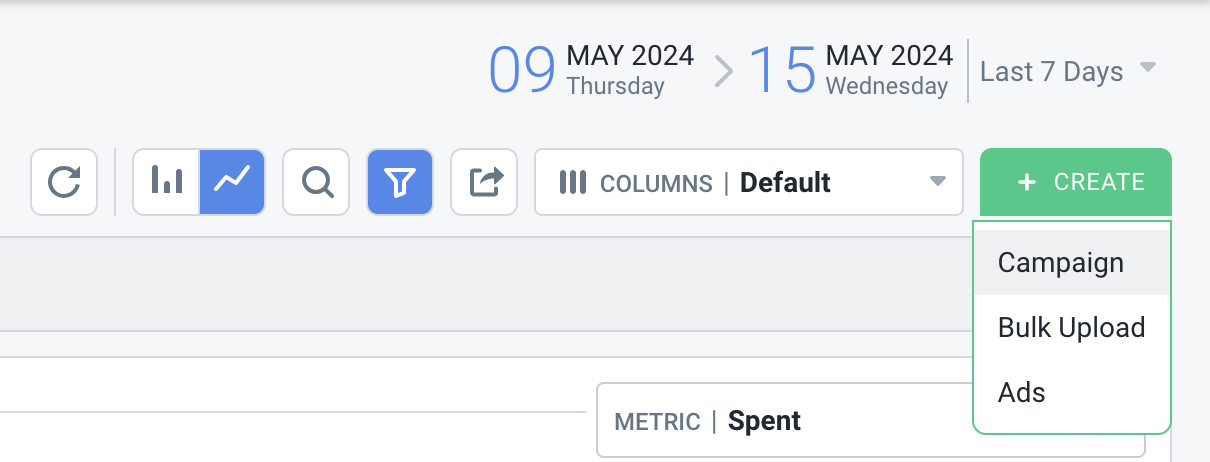Open the search magnifier tool
This screenshot has height=462, width=1210.
pos(316,182)
